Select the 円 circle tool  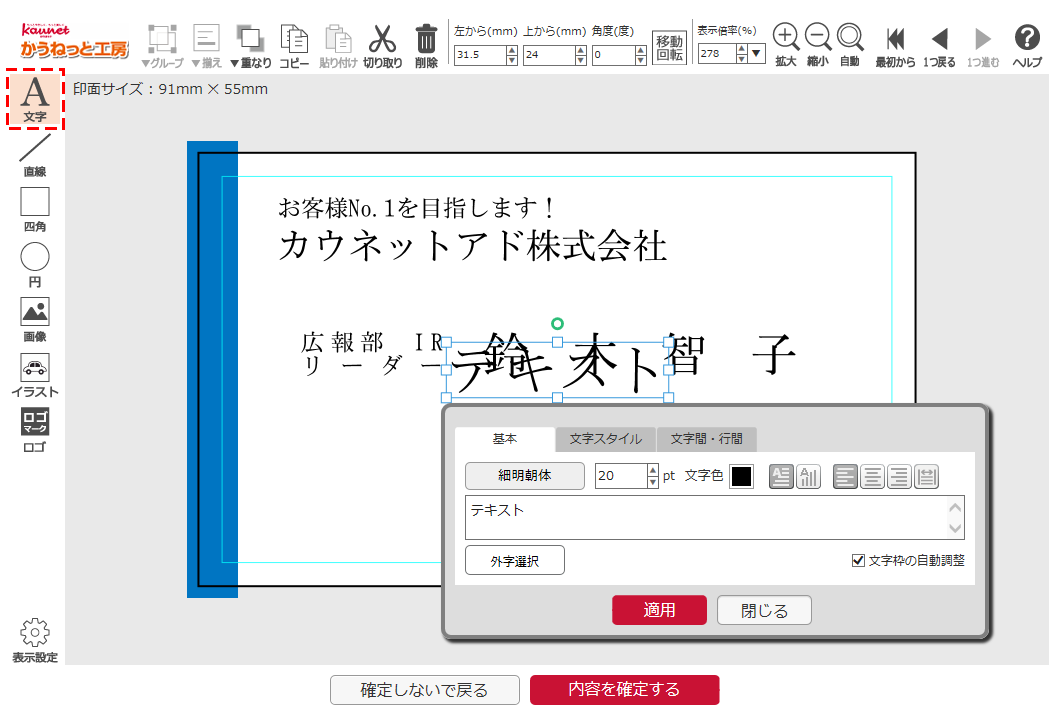(x=35, y=264)
